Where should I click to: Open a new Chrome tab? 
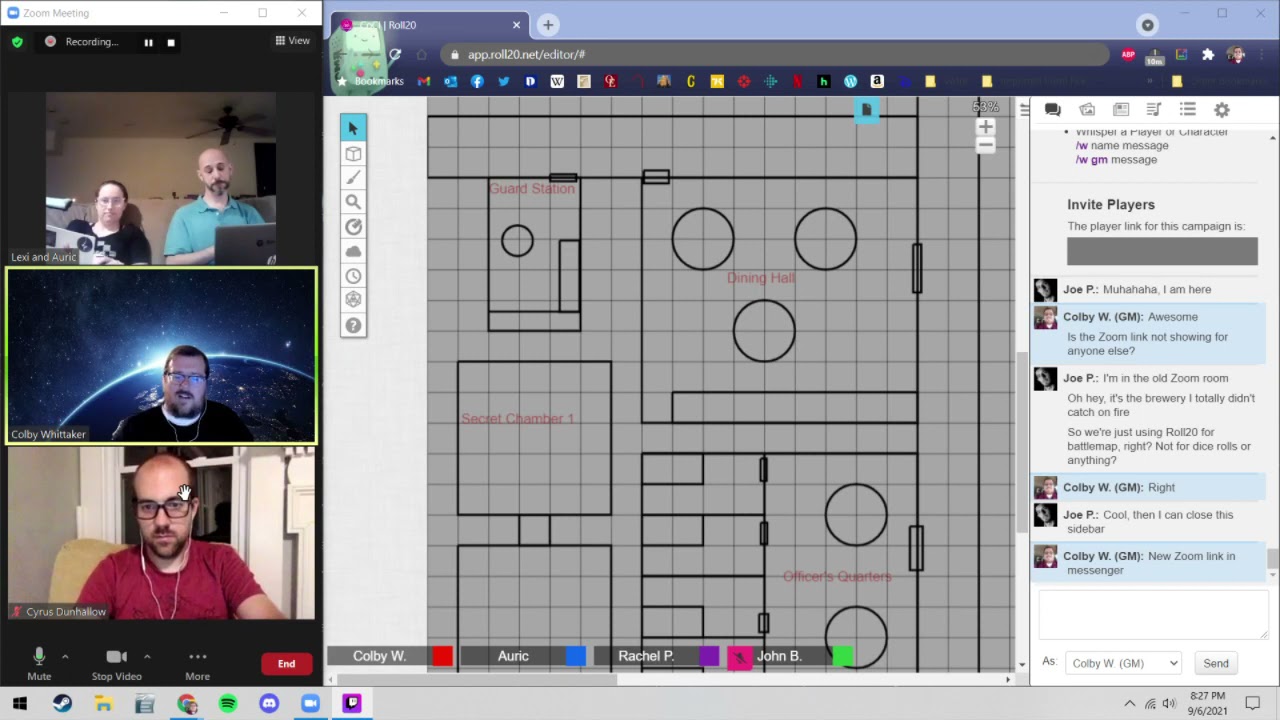(548, 25)
